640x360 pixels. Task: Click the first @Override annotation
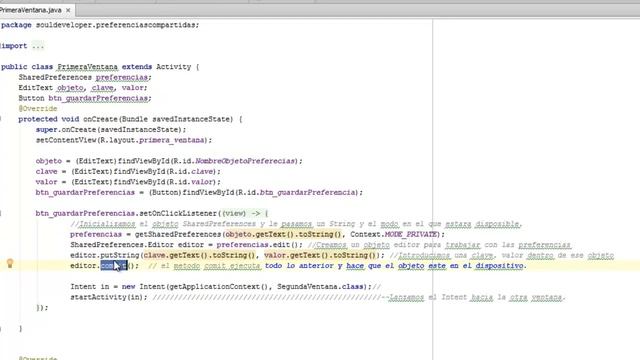pos(38,109)
